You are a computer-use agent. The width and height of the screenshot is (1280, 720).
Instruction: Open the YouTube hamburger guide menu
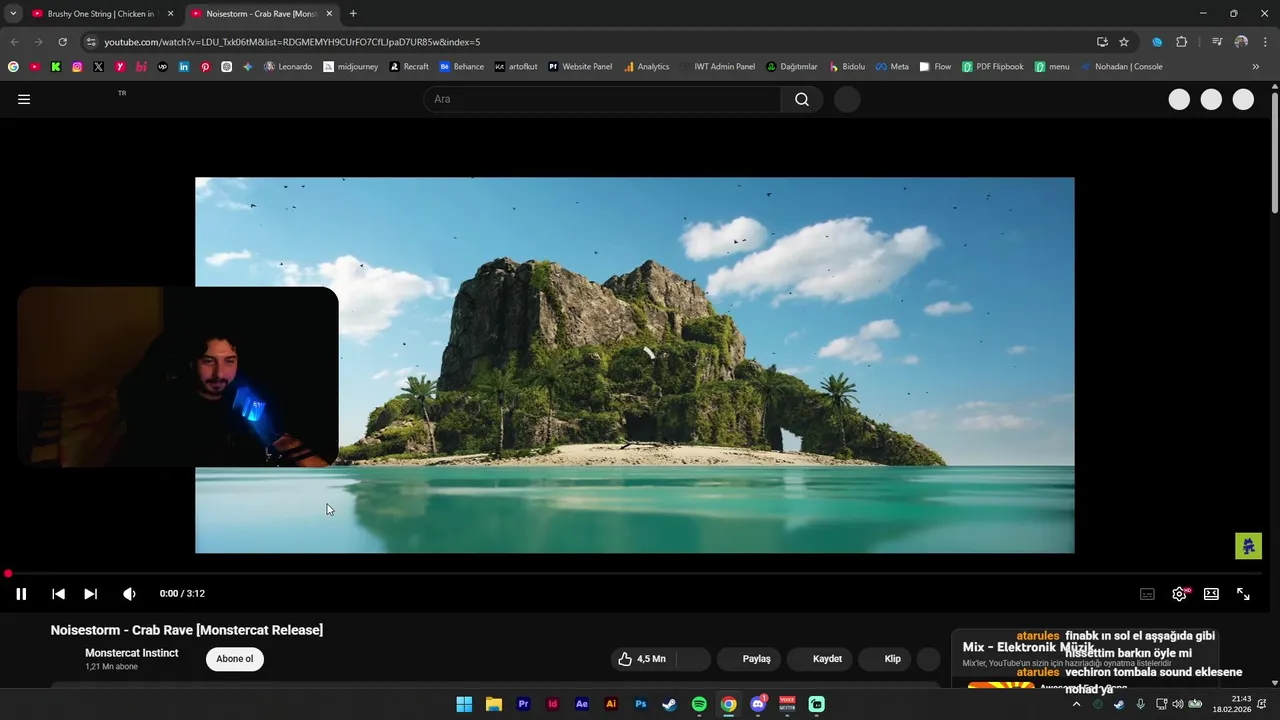tap(24, 99)
